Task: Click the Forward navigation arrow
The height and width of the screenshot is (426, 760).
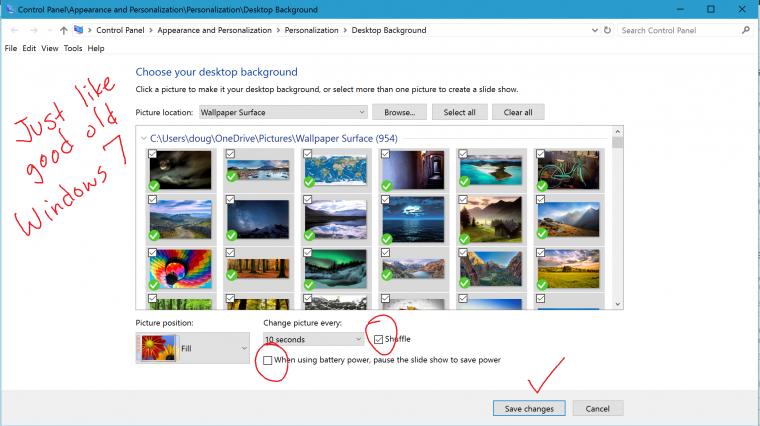Action: [33, 31]
